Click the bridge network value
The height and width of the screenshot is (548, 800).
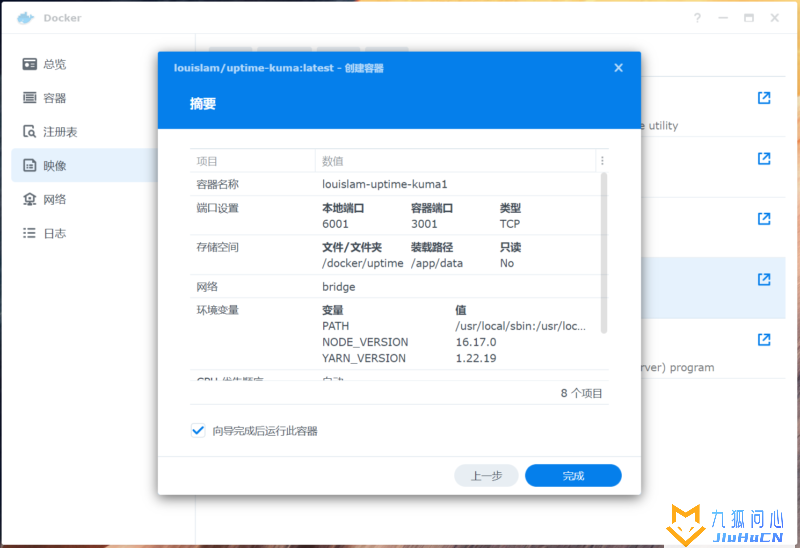tap(339, 287)
